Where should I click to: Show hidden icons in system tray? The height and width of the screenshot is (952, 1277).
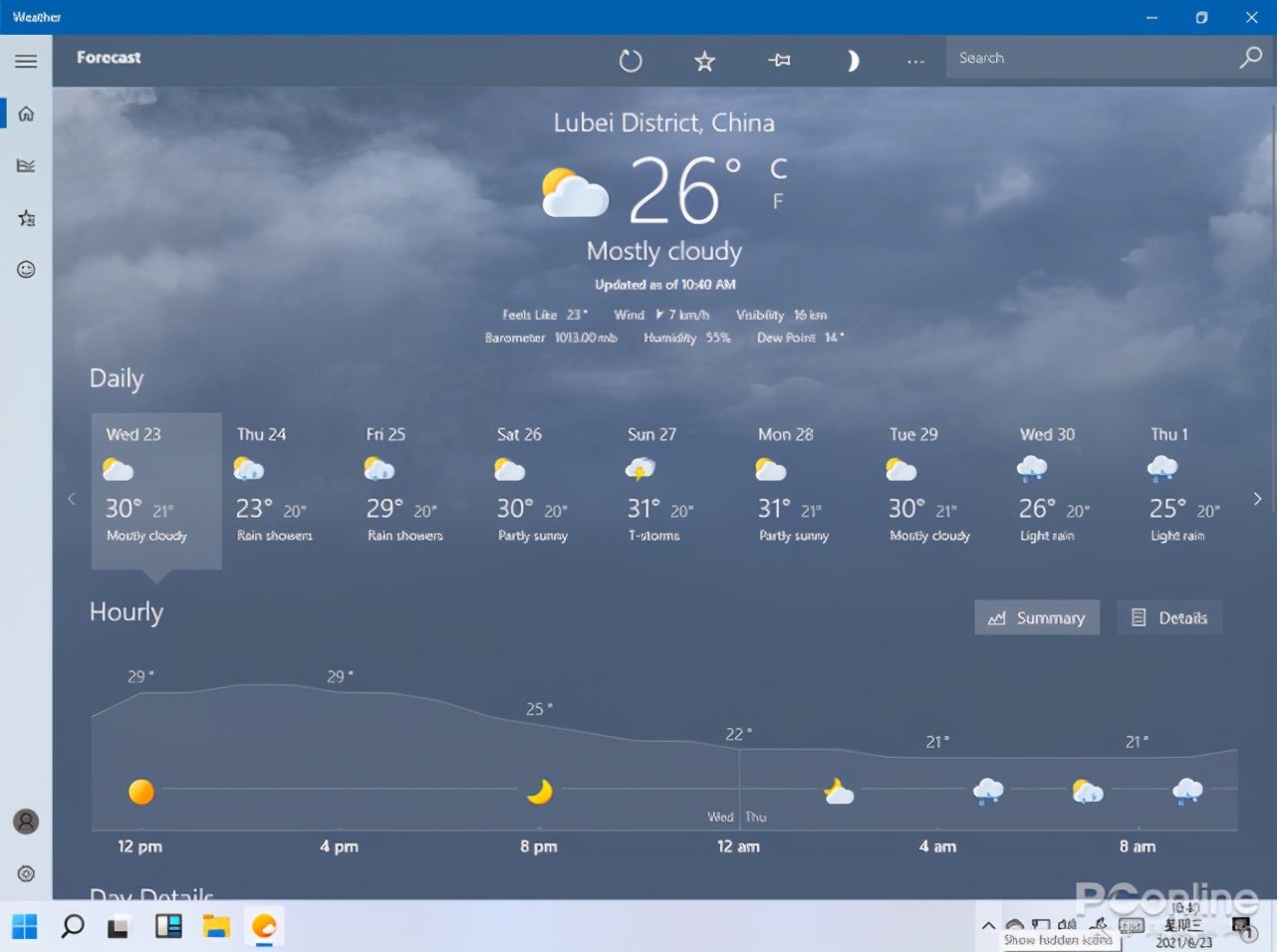(989, 926)
